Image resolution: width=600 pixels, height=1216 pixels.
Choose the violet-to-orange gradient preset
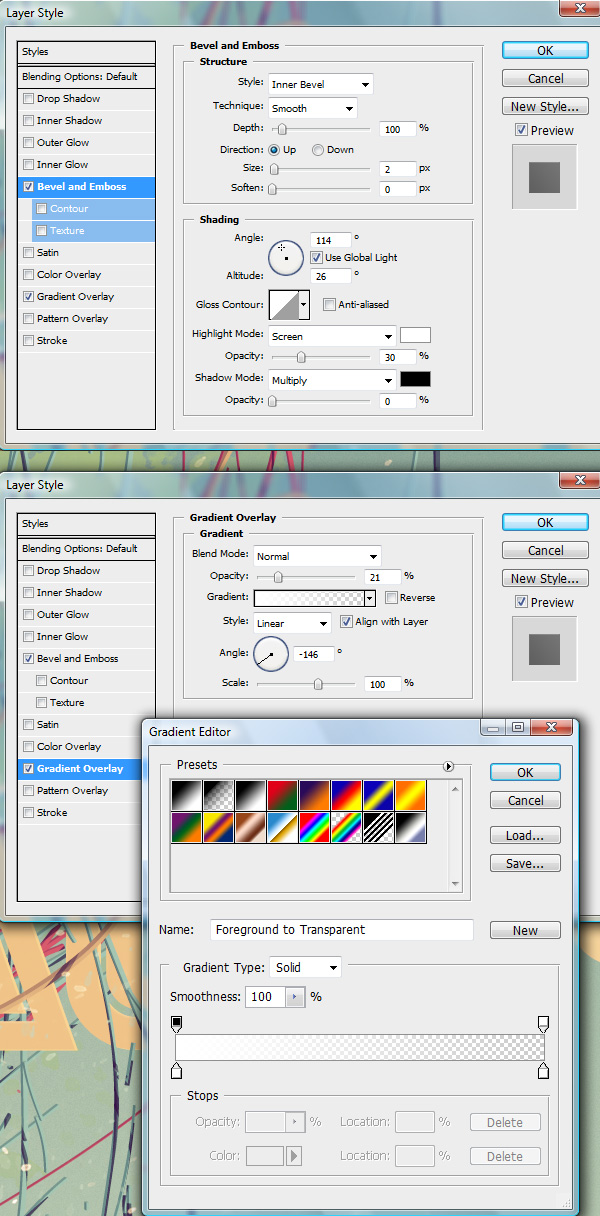(315, 796)
